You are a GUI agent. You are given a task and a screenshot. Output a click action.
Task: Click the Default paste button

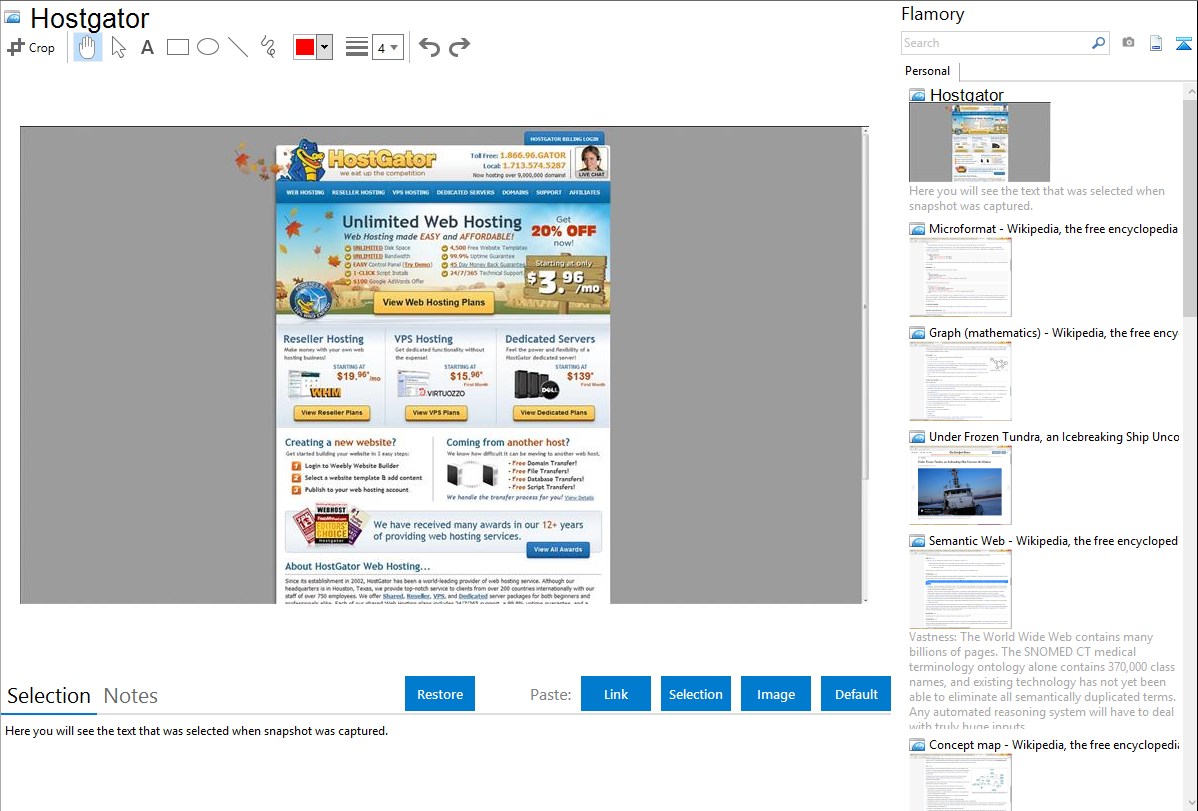tap(856, 694)
